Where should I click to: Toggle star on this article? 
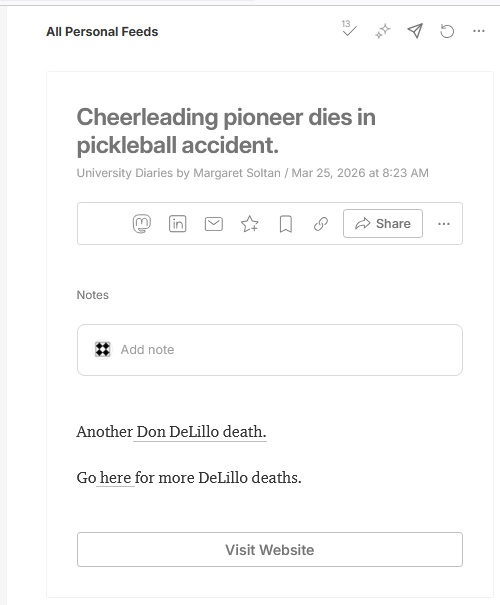(x=250, y=224)
